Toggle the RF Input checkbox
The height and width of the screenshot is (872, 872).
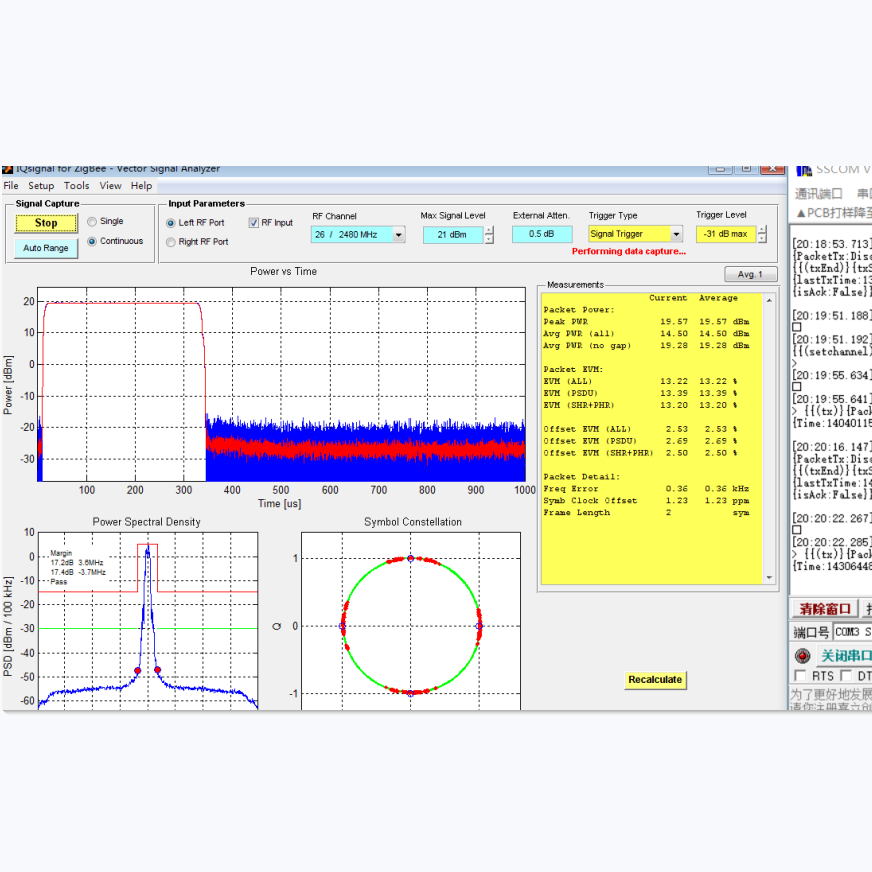click(254, 223)
